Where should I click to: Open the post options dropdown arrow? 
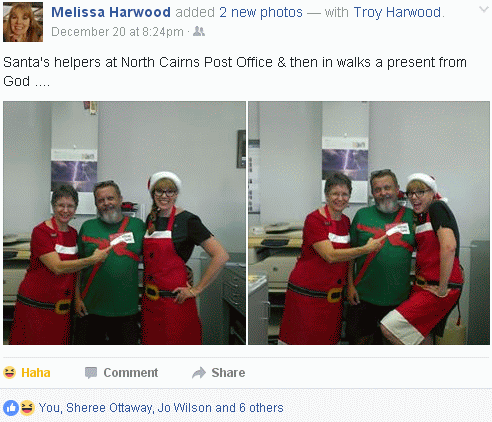pyautogui.click(x=484, y=9)
